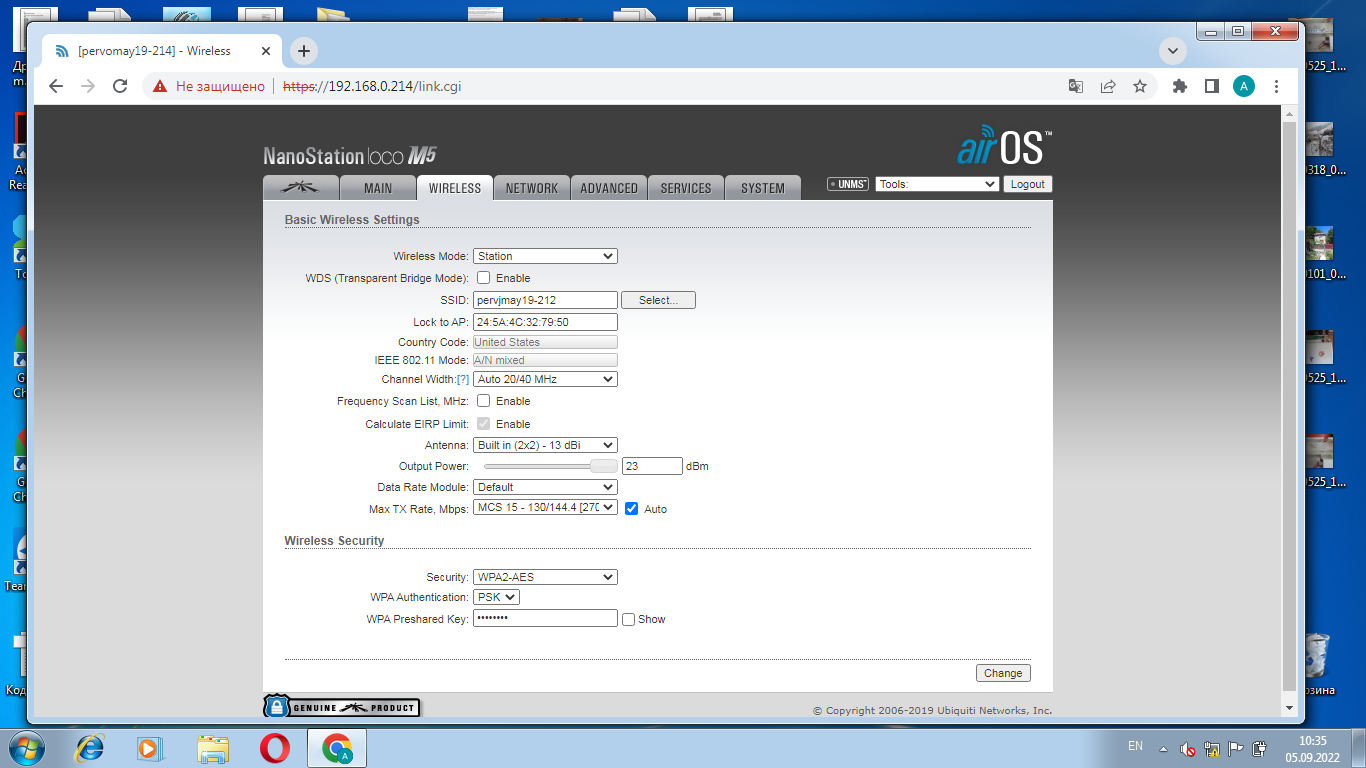Click the airOS logo
Viewport: 1366px width, 768px height.
click(1005, 147)
